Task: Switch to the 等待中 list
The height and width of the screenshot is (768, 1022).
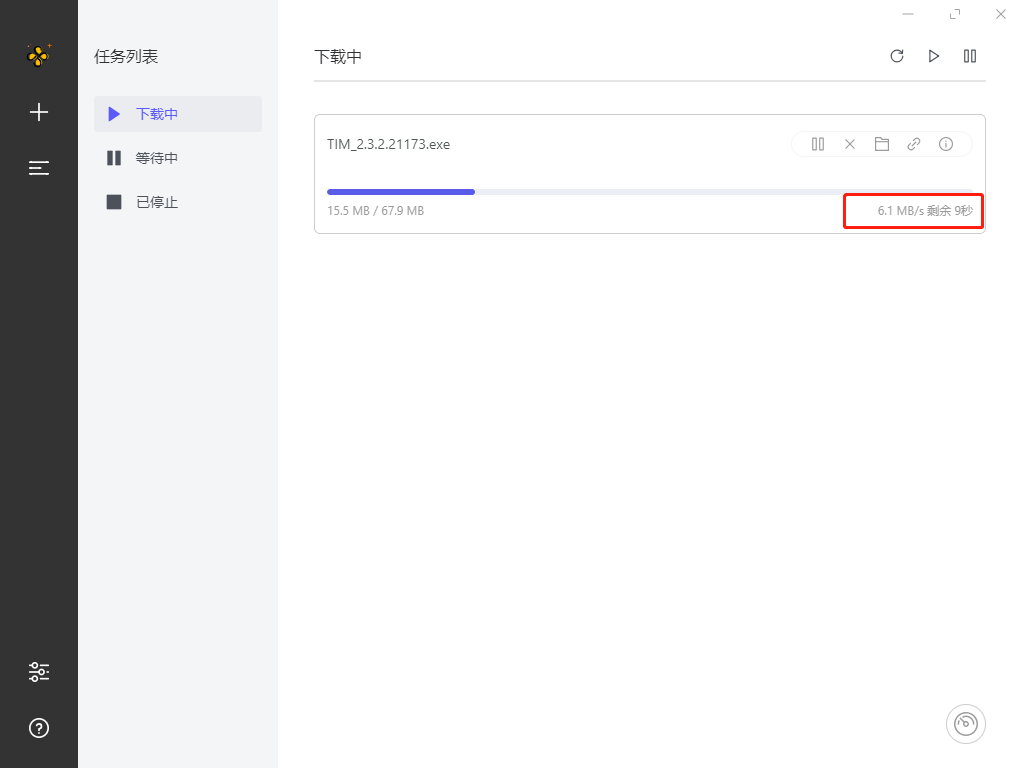Action: [178, 158]
